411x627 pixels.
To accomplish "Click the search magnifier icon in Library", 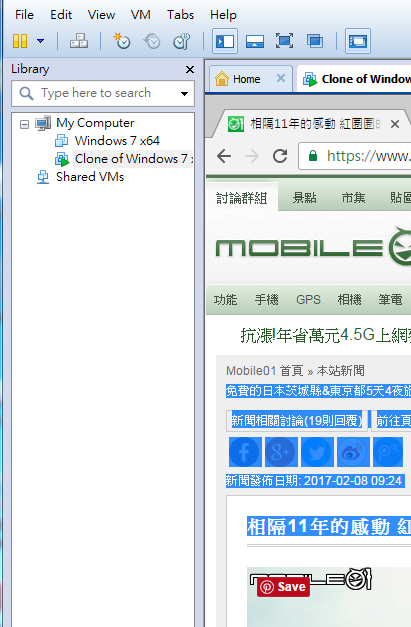I will pos(26,93).
